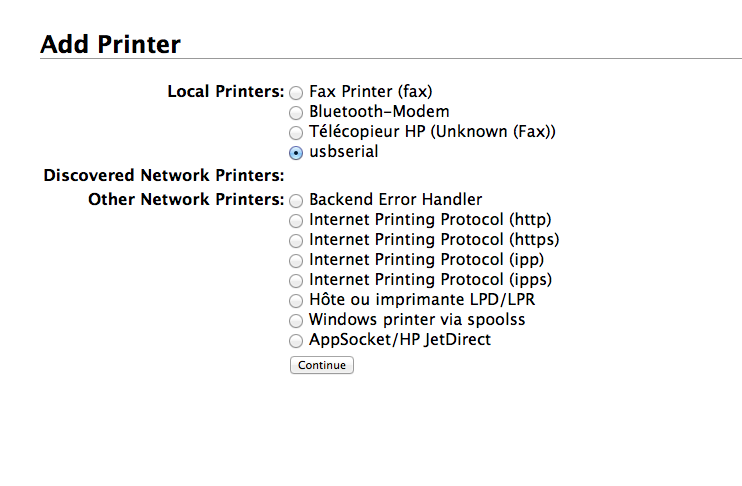Click the Other Network Printers: label
The width and height of the screenshot is (742, 486).
(x=186, y=199)
